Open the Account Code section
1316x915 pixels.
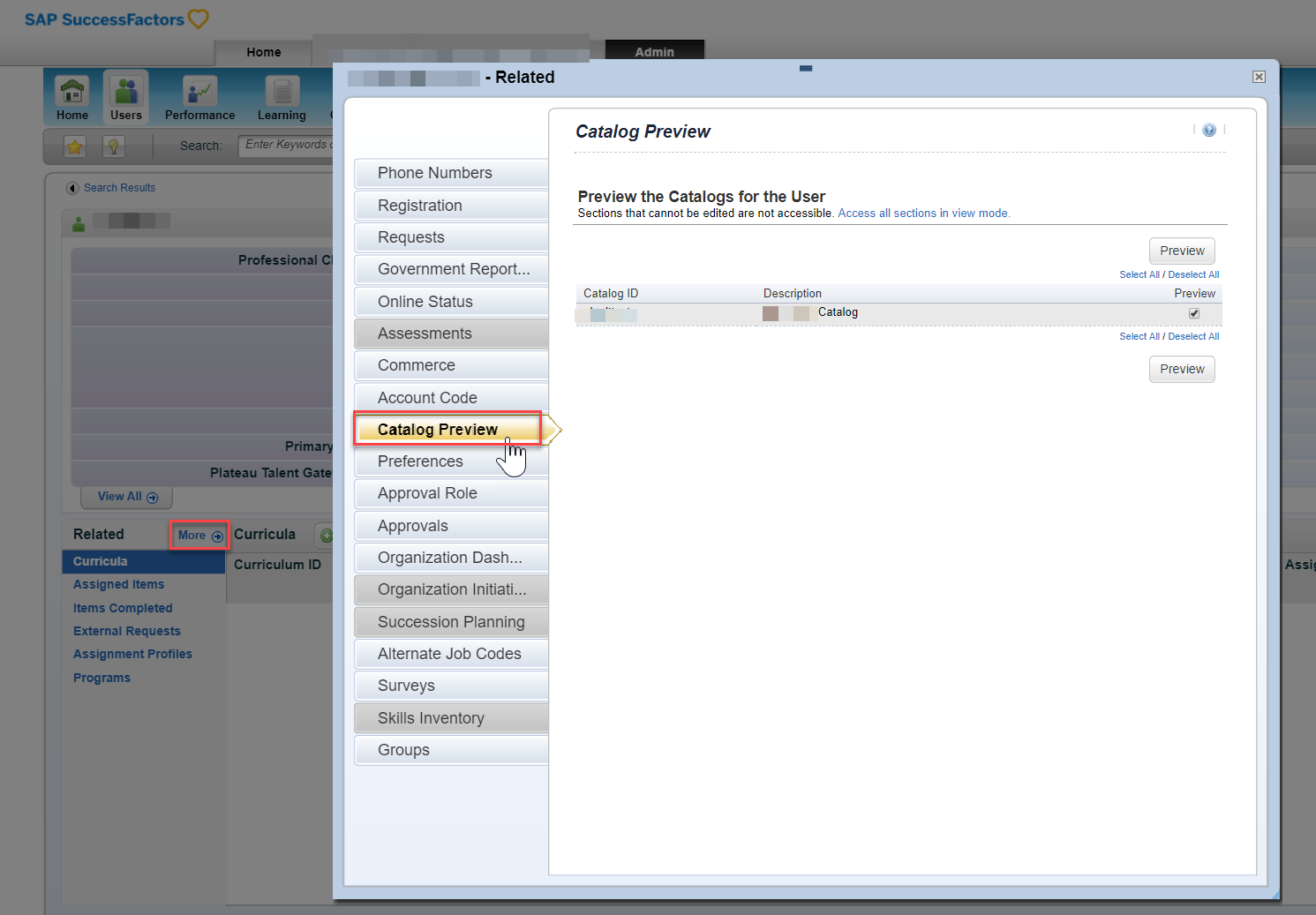451,398
